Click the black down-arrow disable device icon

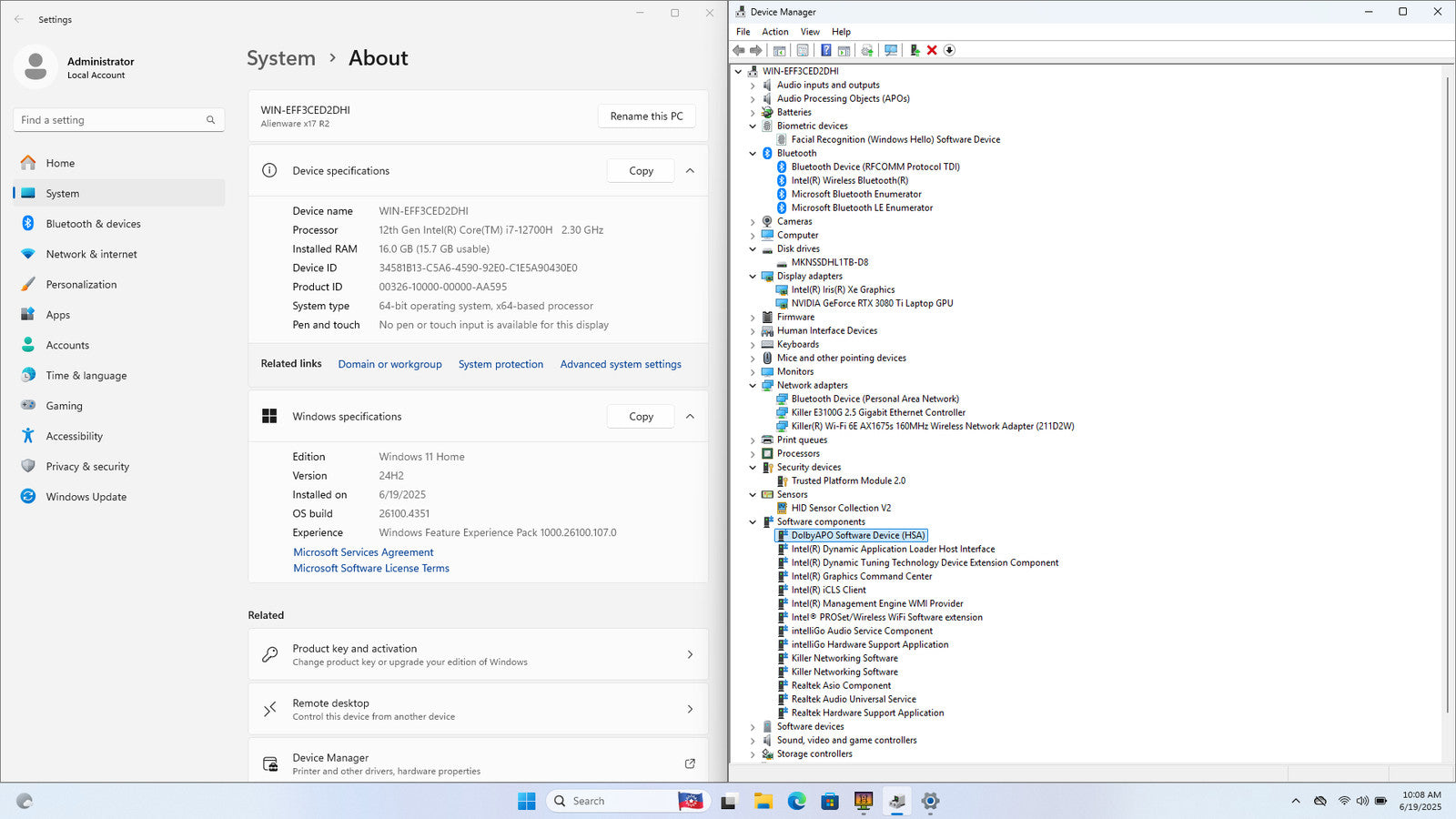coord(949,50)
